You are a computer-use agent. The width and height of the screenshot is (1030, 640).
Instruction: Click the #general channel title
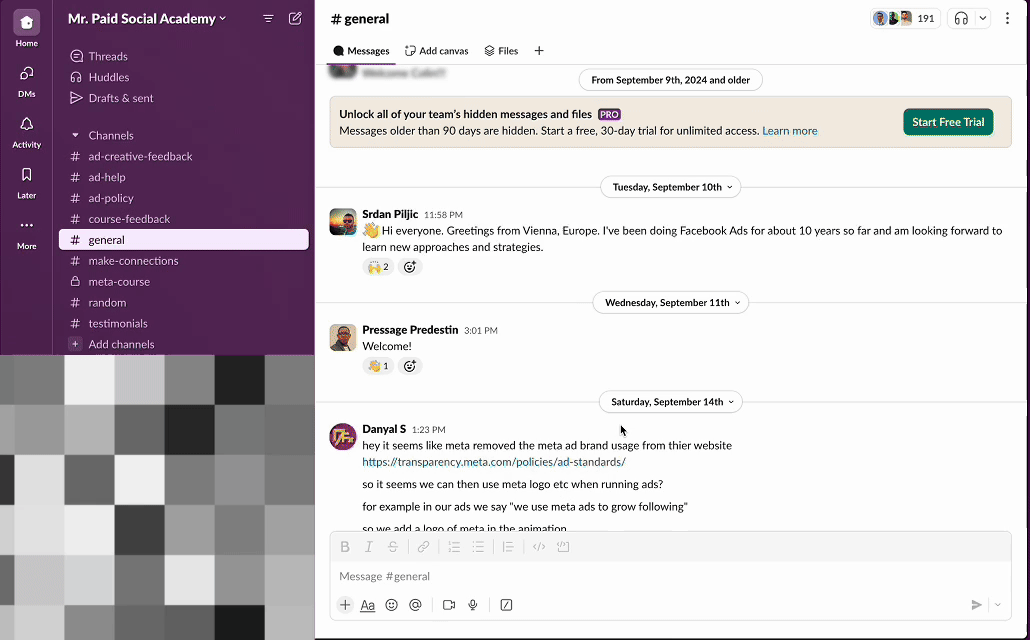[360, 19]
